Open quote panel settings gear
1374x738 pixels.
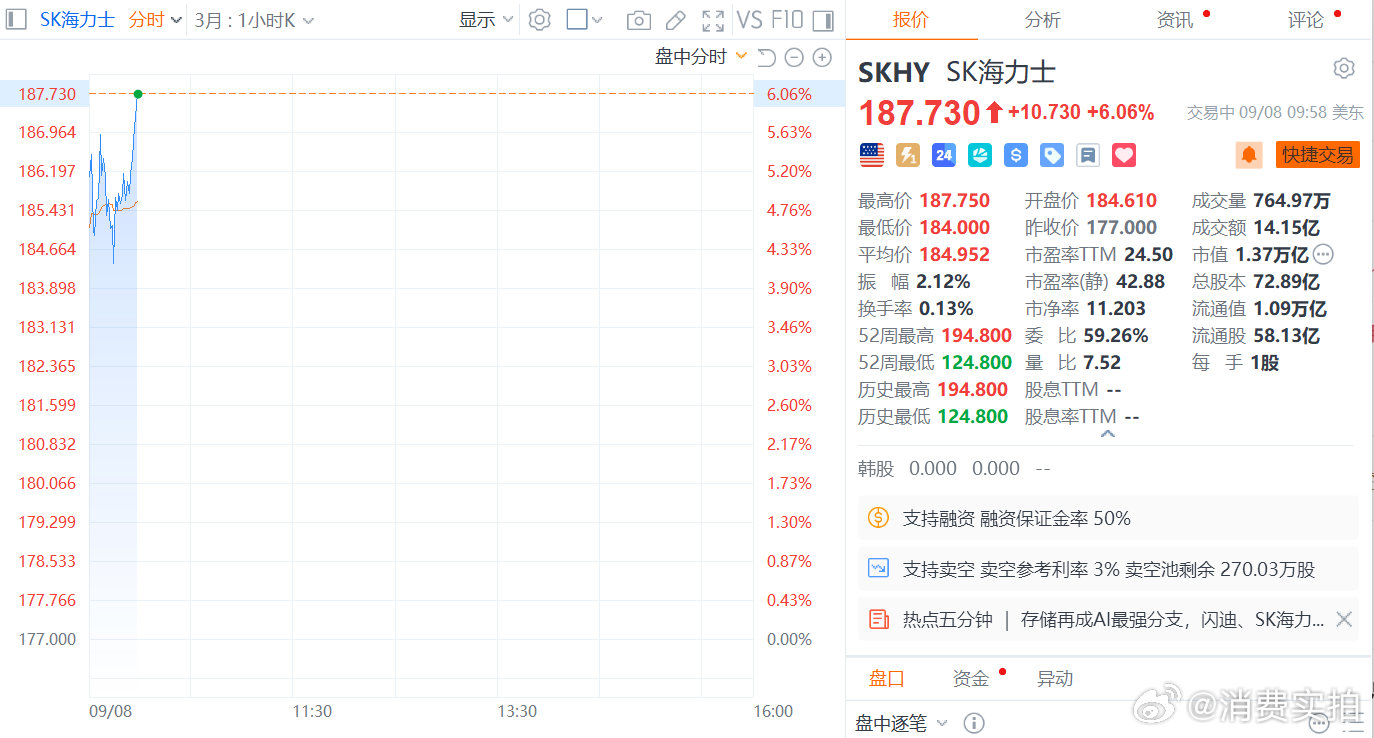point(1344,68)
